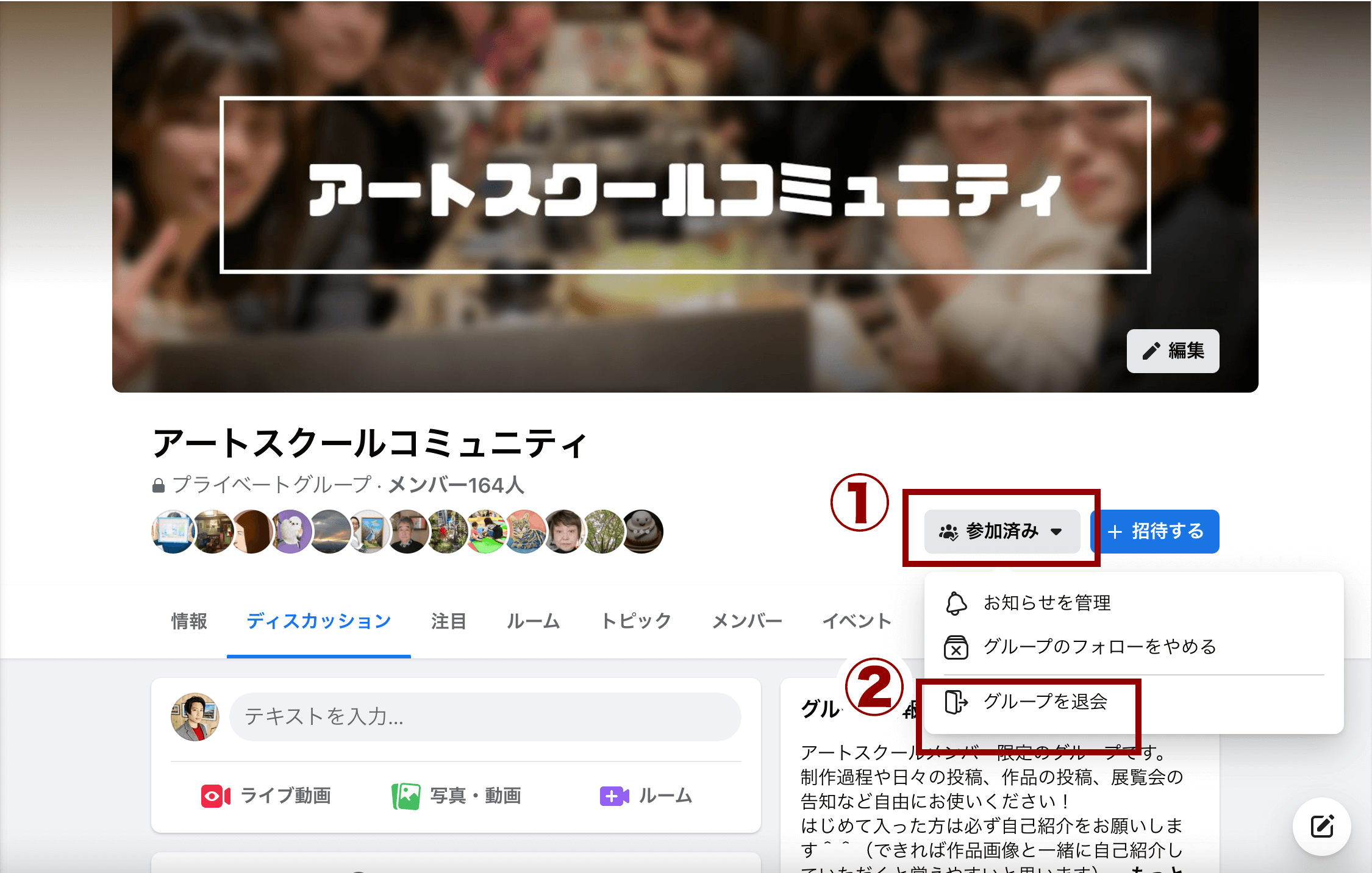Click the pencil 編集 cover photo button

click(x=1173, y=351)
